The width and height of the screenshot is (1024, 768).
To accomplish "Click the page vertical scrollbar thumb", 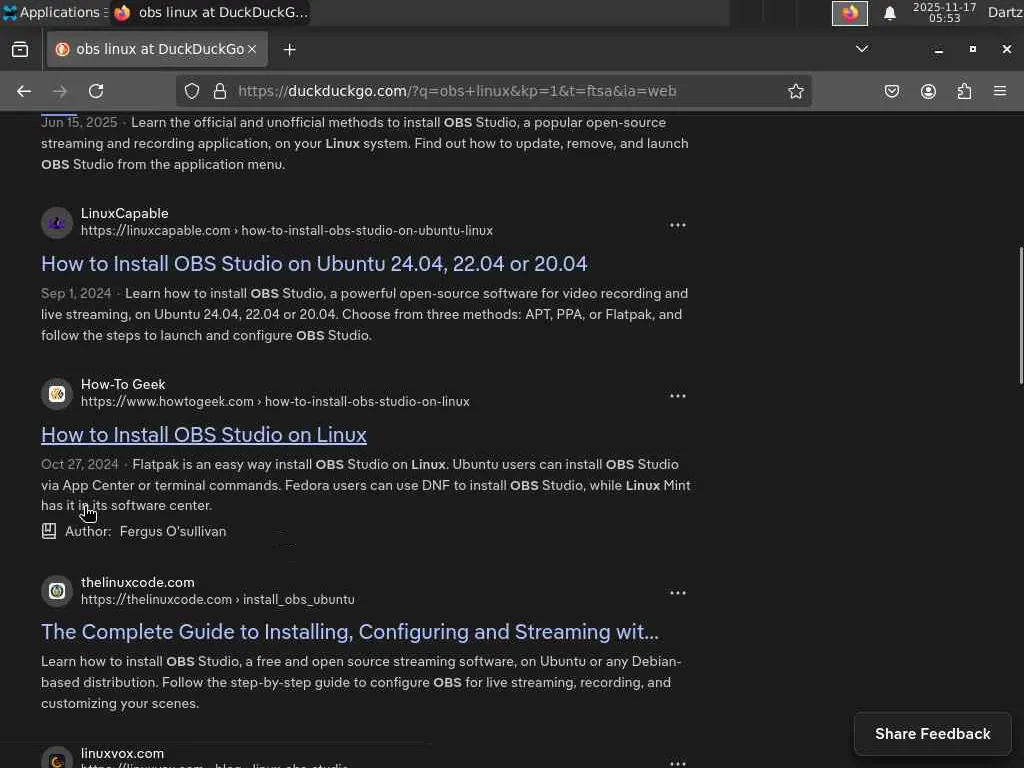I will (x=1020, y=315).
